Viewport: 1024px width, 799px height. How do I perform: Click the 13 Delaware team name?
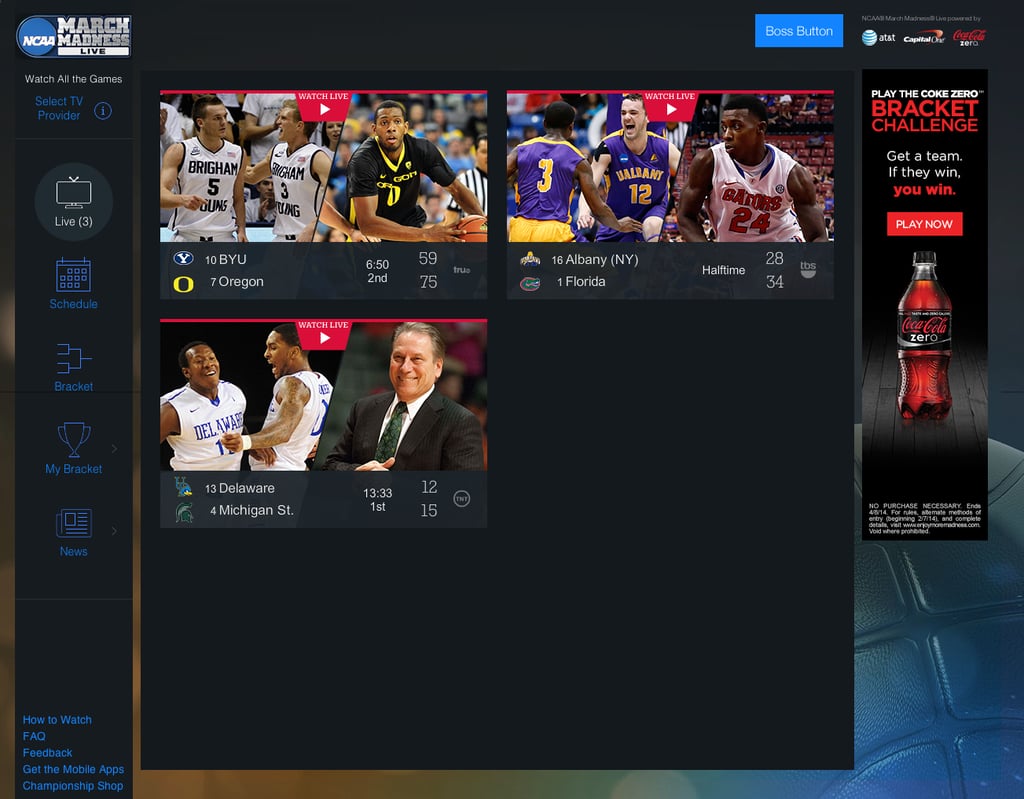[x=240, y=488]
